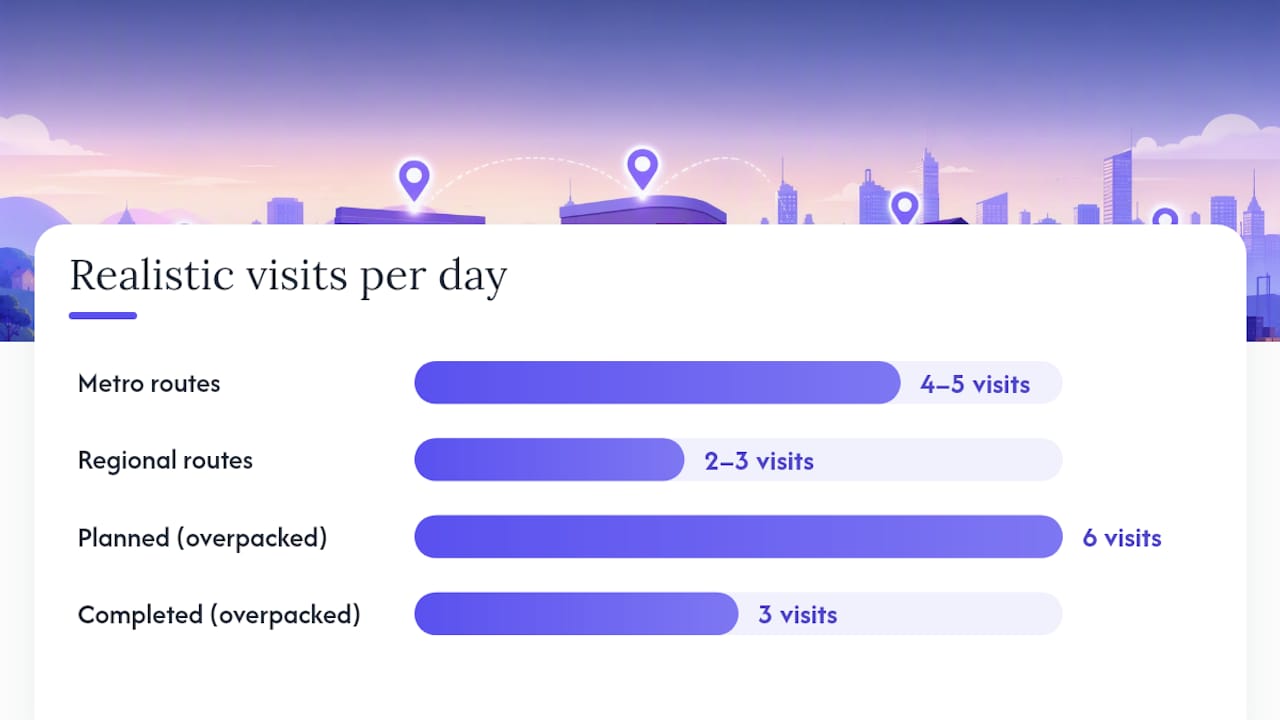Click the rightmost map pin icon
Image resolution: width=1280 pixels, height=720 pixels.
(1165, 217)
